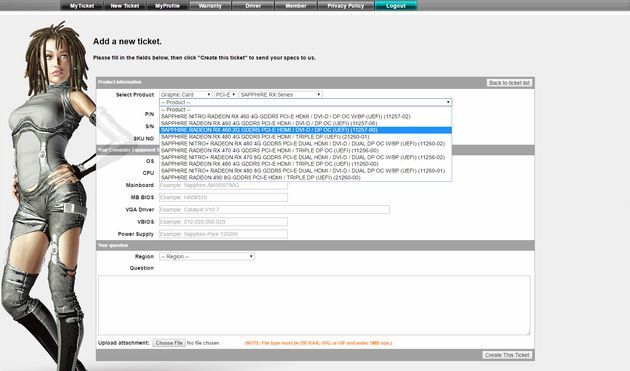Choose RADEON RX 460 4G OC (11257-06) option
The image size is (630, 371).
(305, 123)
